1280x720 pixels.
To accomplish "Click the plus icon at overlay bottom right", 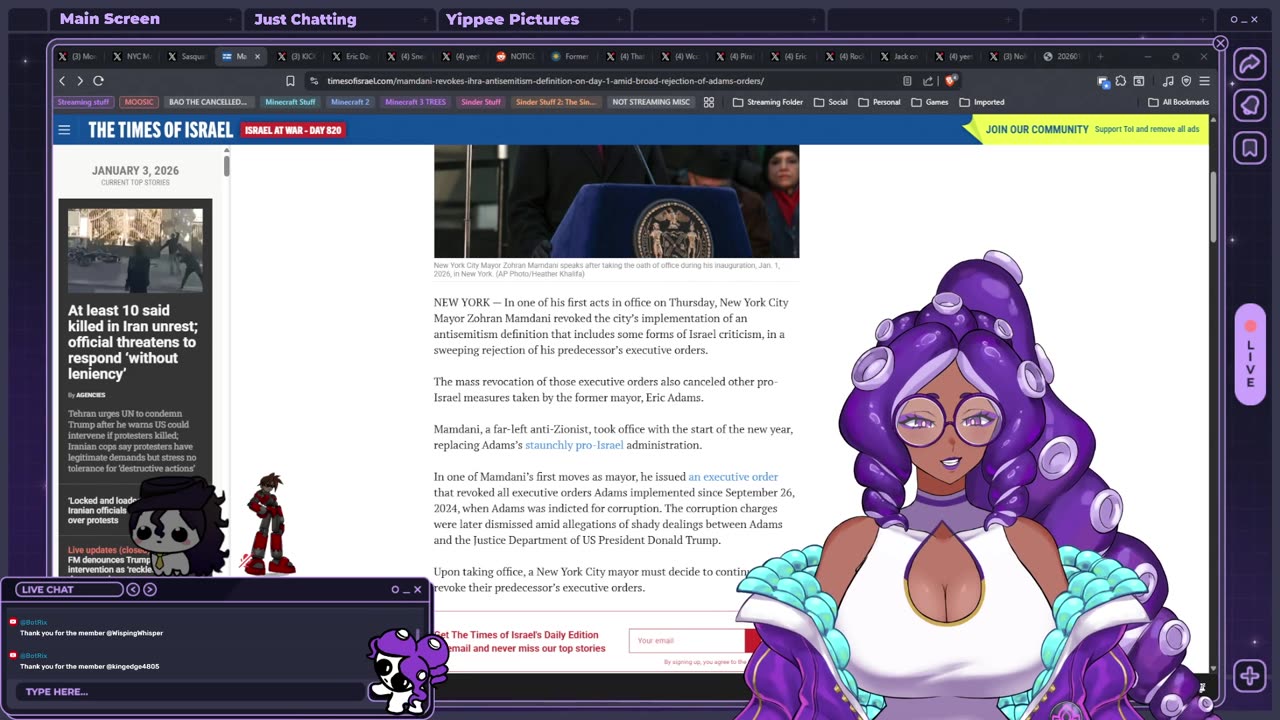I will click(1250, 676).
